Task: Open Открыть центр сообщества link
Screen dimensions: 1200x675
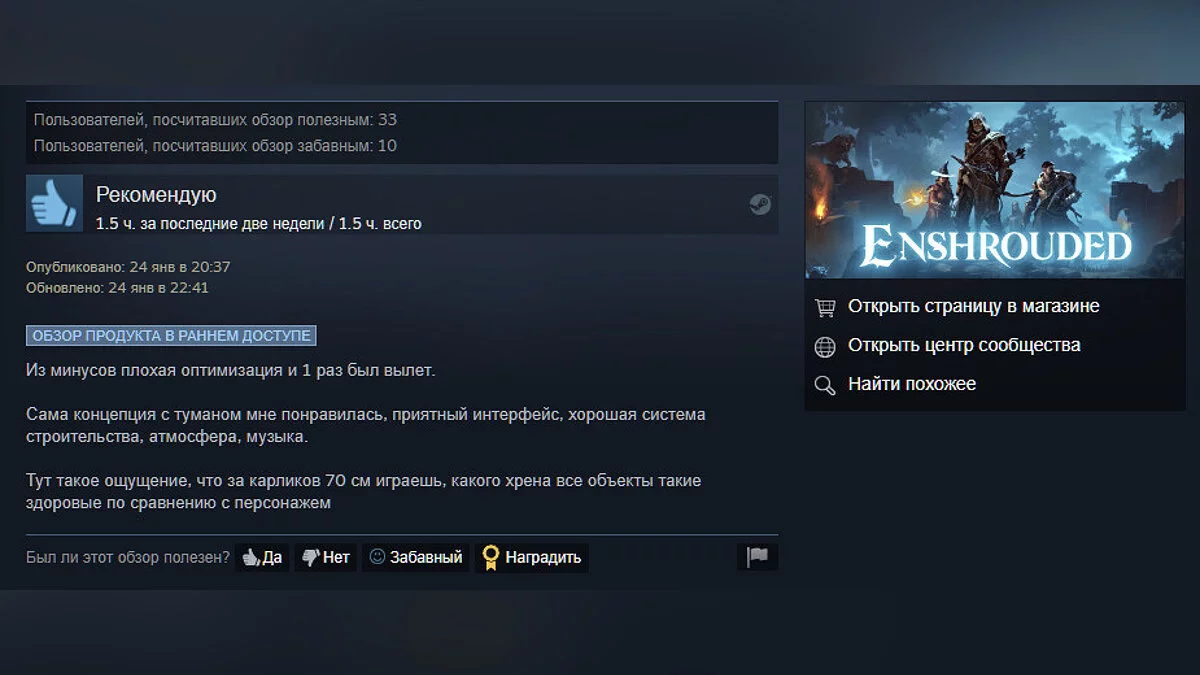Action: tap(964, 345)
